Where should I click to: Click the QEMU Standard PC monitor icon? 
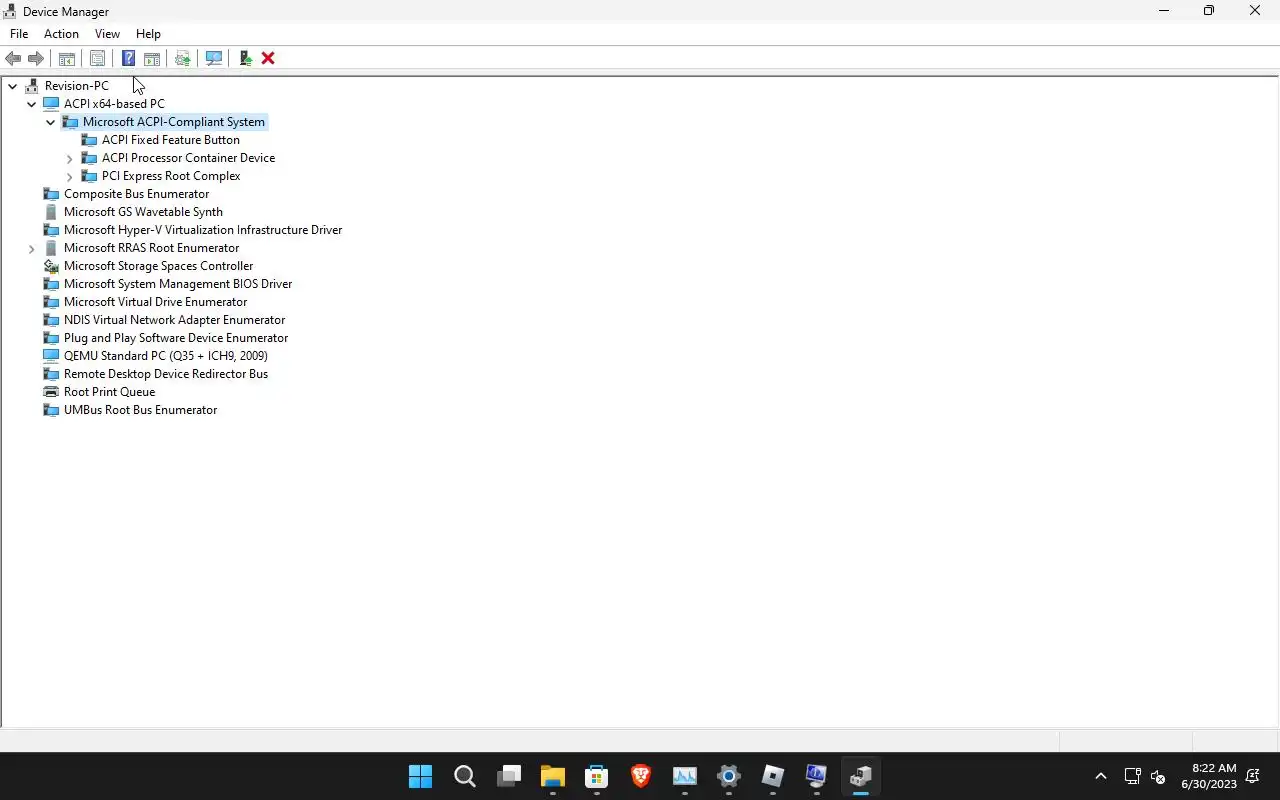coord(52,356)
